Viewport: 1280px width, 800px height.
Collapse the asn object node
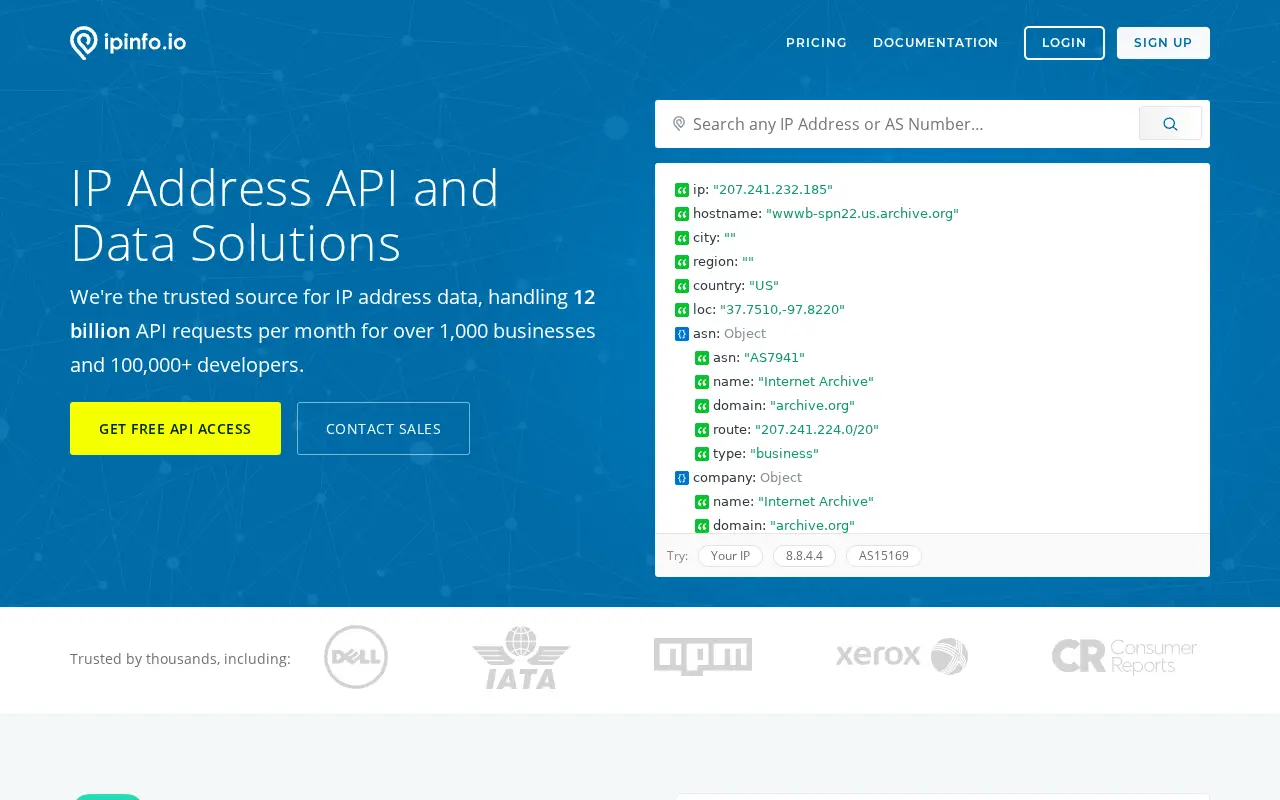682,334
